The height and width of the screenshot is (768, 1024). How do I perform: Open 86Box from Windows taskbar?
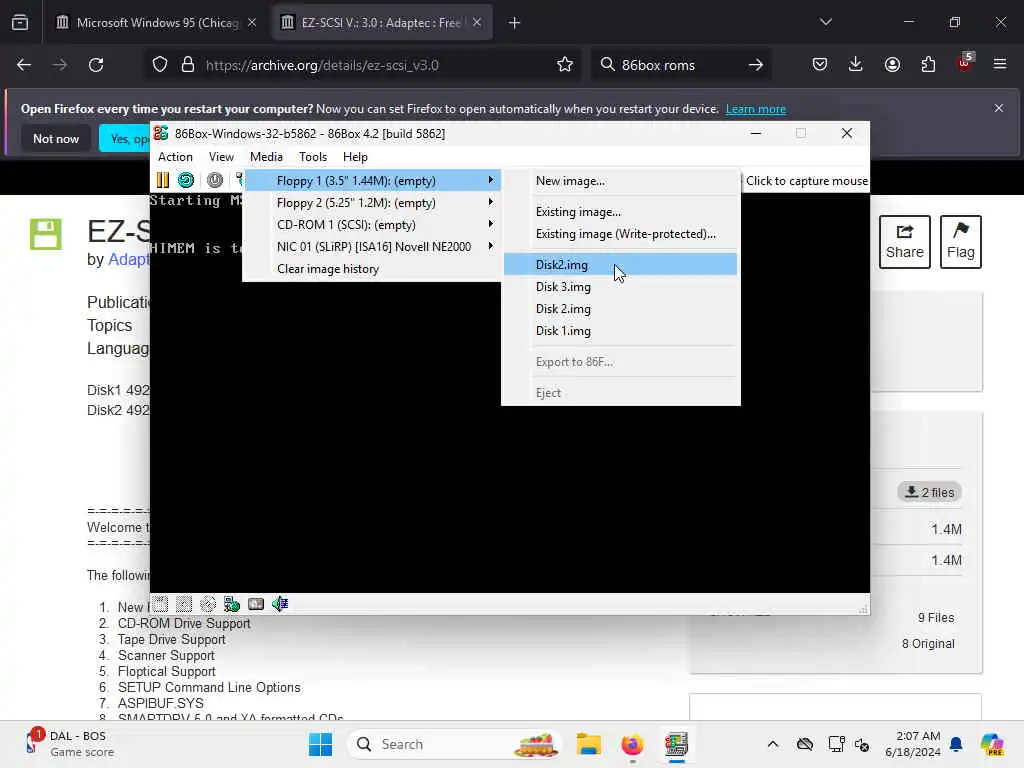tap(676, 744)
